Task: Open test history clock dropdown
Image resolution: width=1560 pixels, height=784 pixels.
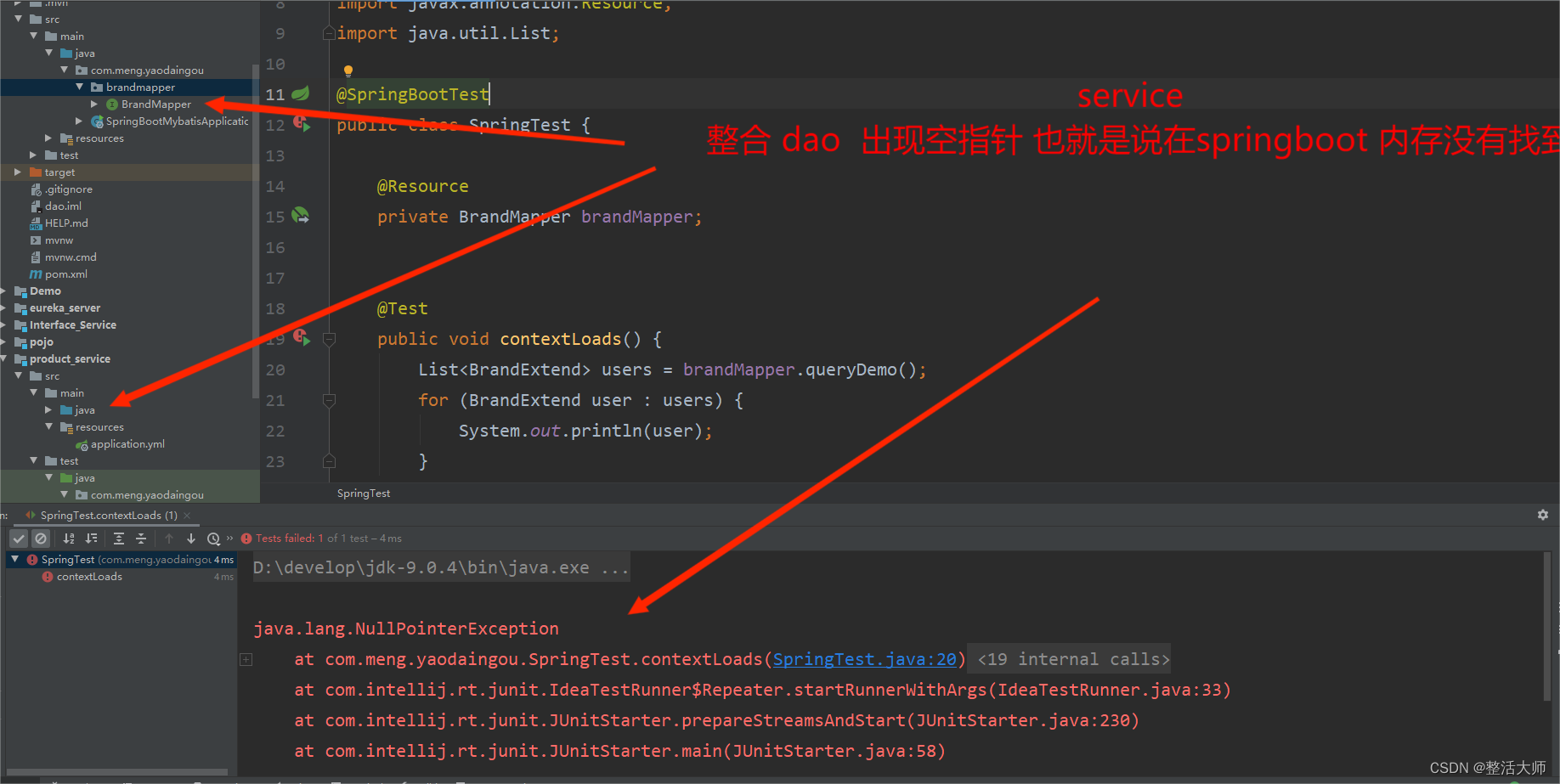Action: (214, 539)
